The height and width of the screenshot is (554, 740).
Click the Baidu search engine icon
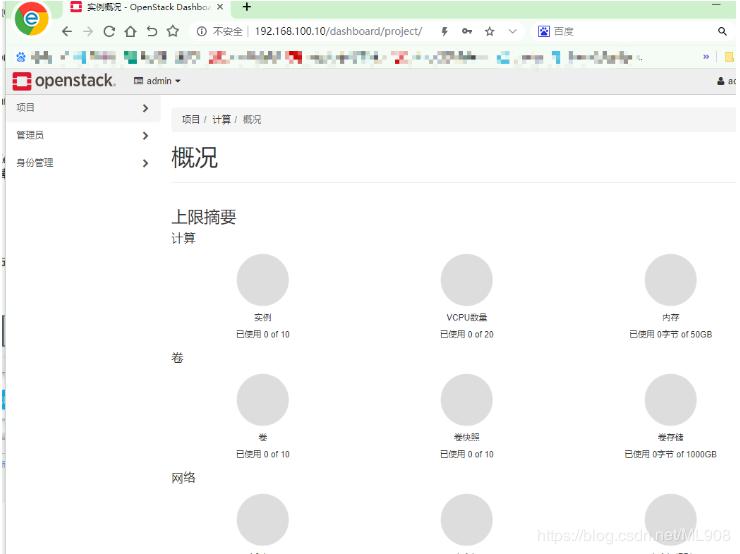[x=544, y=32]
